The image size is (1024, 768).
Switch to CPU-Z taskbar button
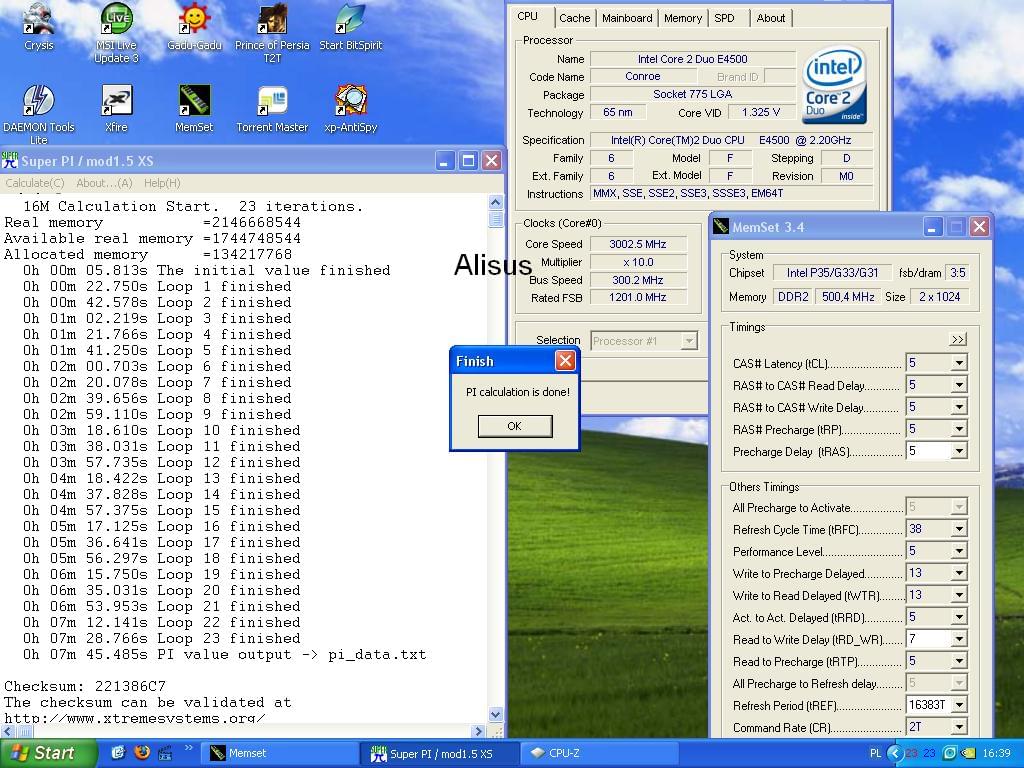pyautogui.click(x=598, y=753)
